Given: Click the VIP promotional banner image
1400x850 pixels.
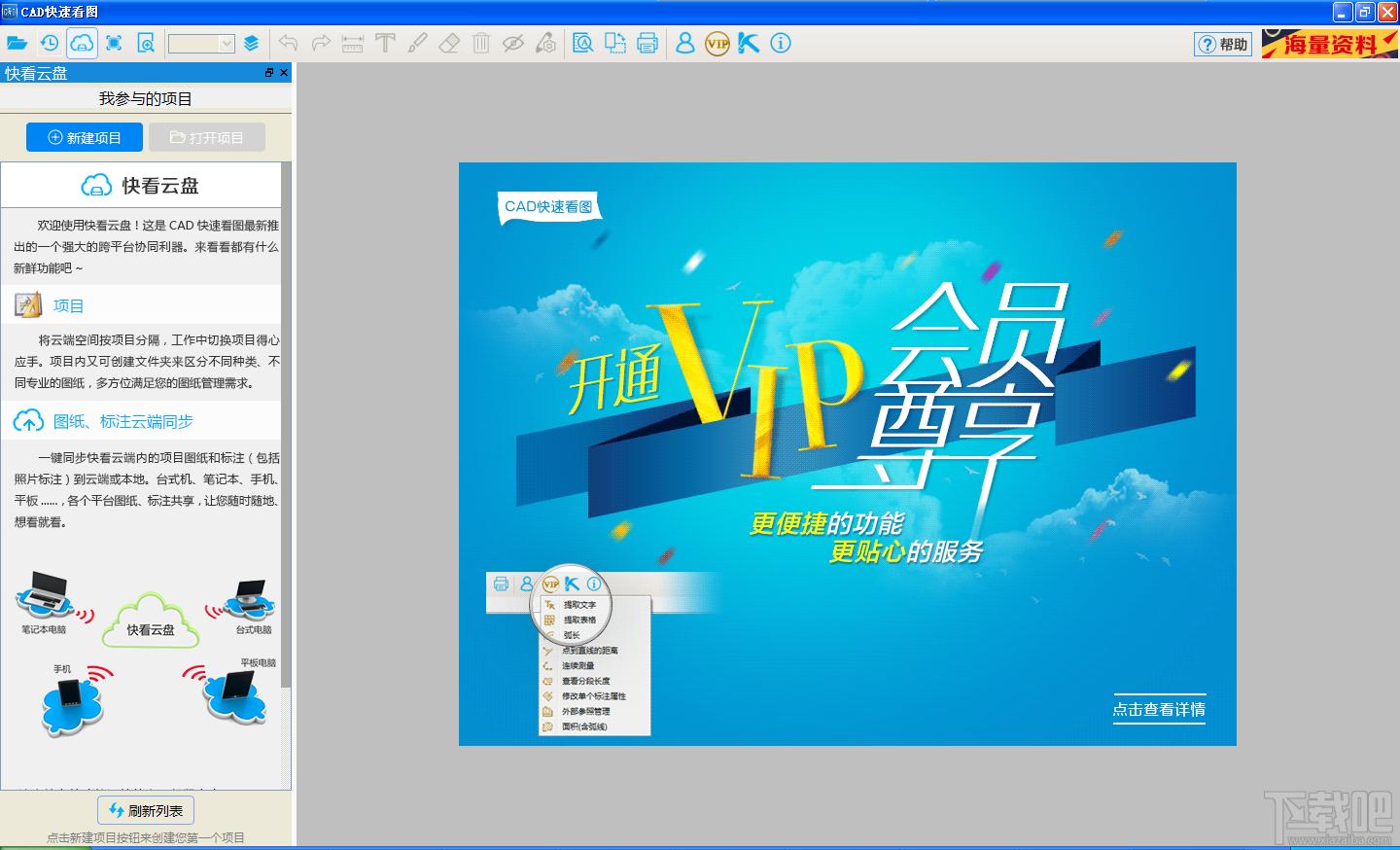Looking at the screenshot, I should [848, 454].
